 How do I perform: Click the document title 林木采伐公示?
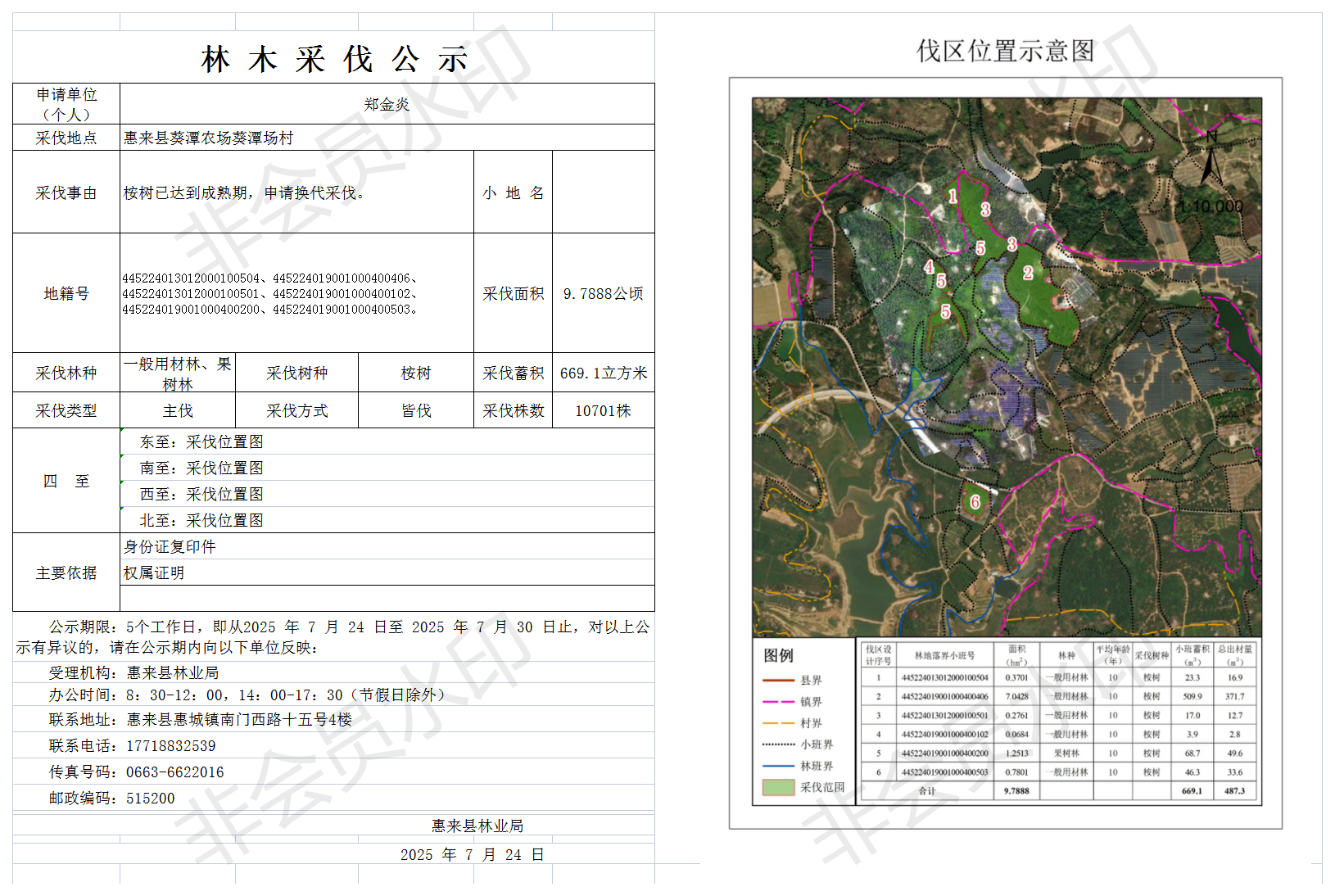[334, 60]
